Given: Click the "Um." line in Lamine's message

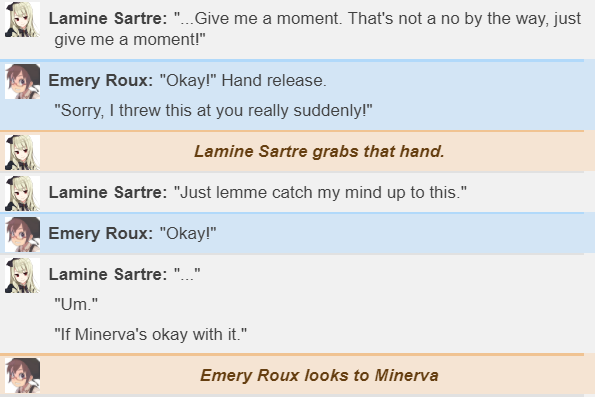Looking at the screenshot, I should click(76, 304).
